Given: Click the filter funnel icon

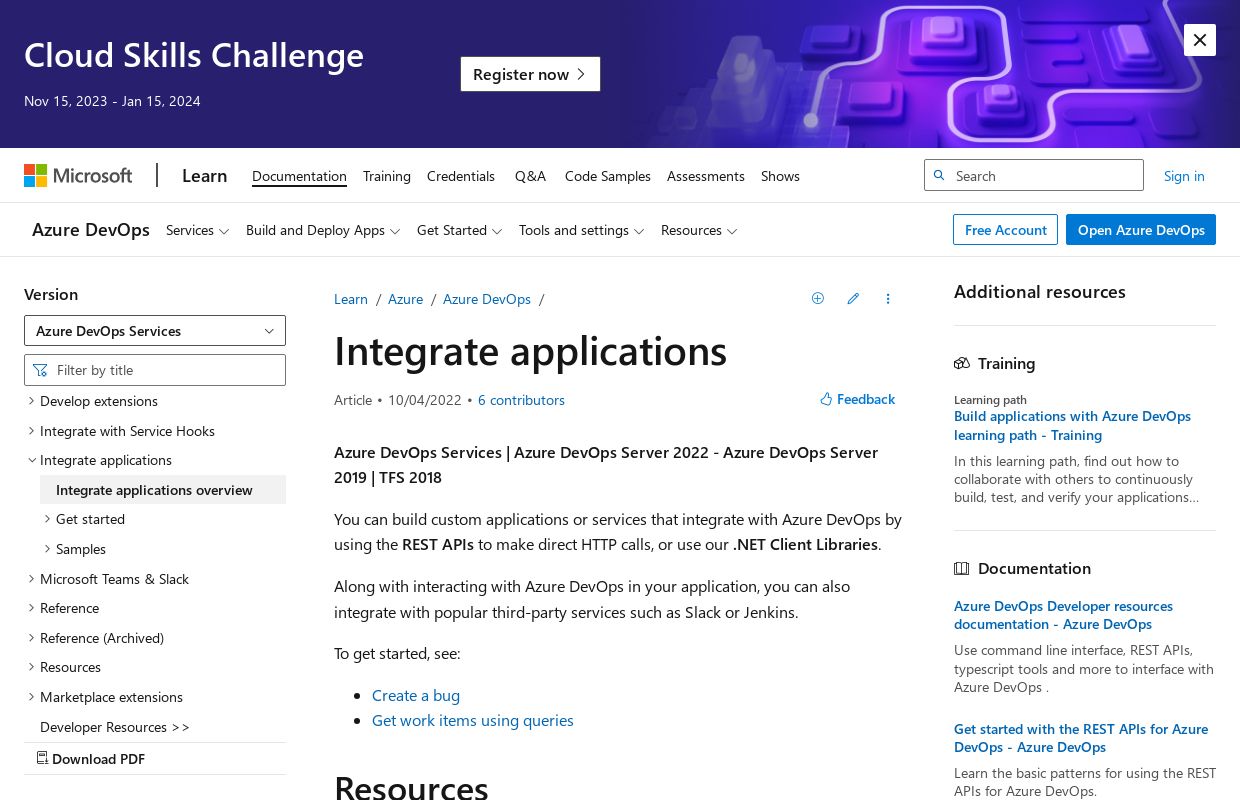Looking at the screenshot, I should pos(40,370).
